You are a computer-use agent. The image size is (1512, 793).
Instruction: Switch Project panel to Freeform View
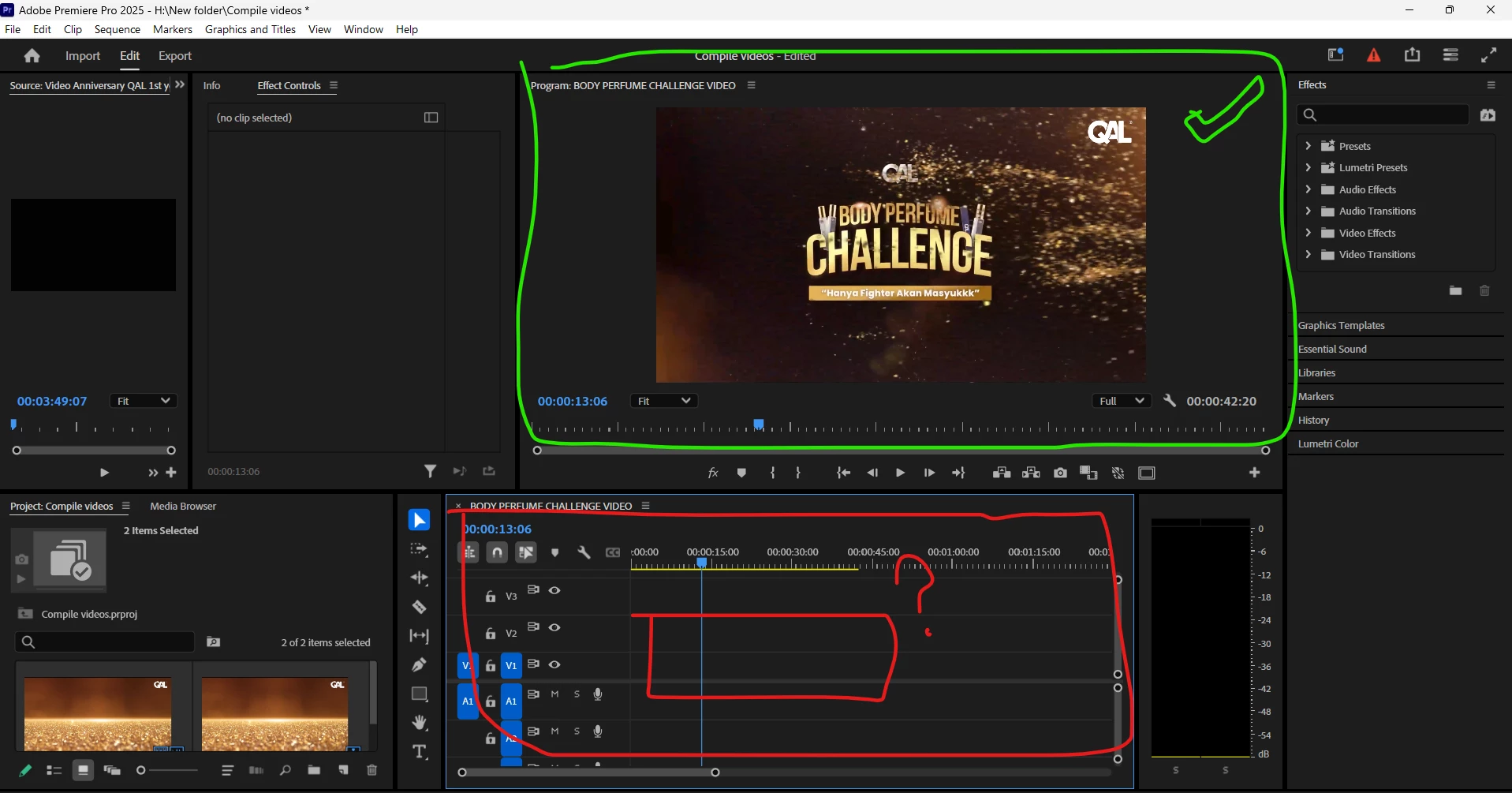click(112, 770)
